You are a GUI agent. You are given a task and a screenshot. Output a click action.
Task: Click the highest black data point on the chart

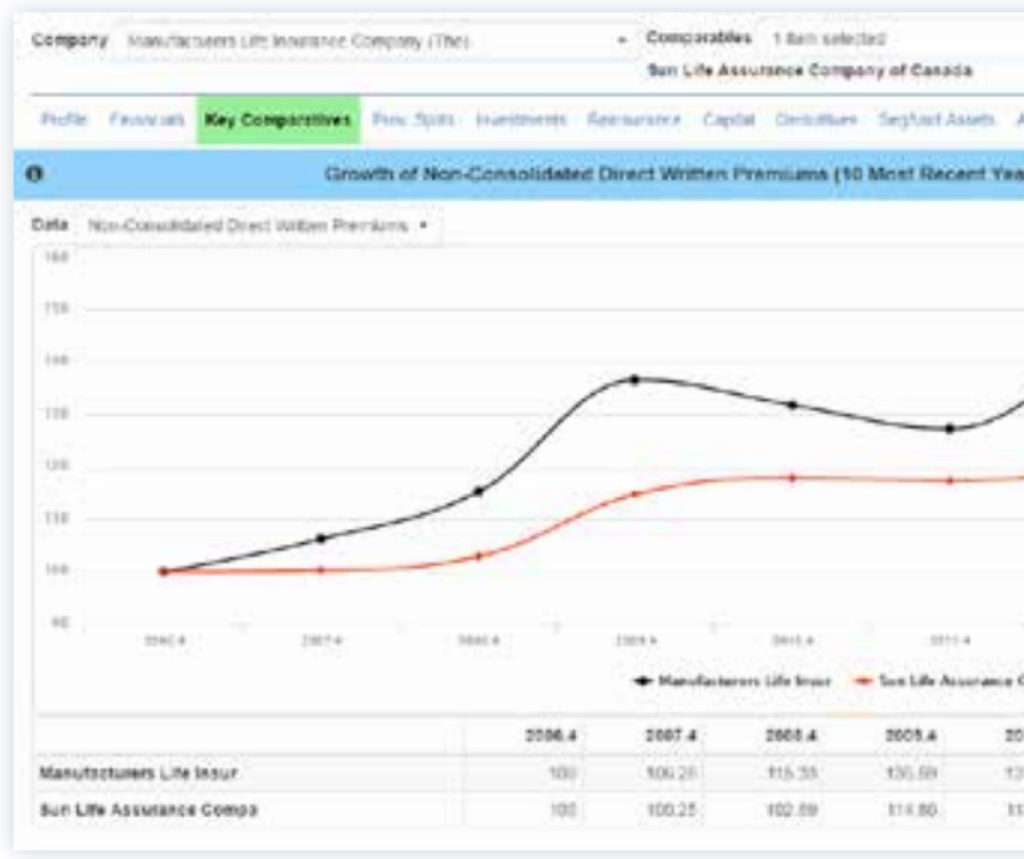635,380
